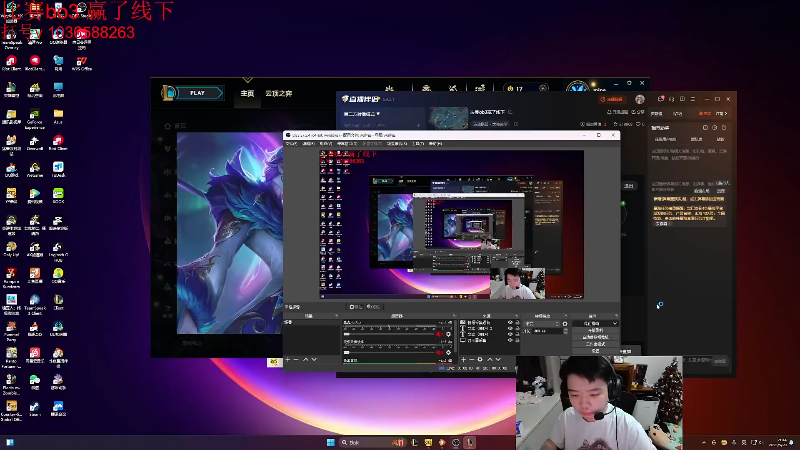Screen dimensions: 800x450
Task: Toggle visibility eye of first OBS source
Action: (x=510, y=322)
